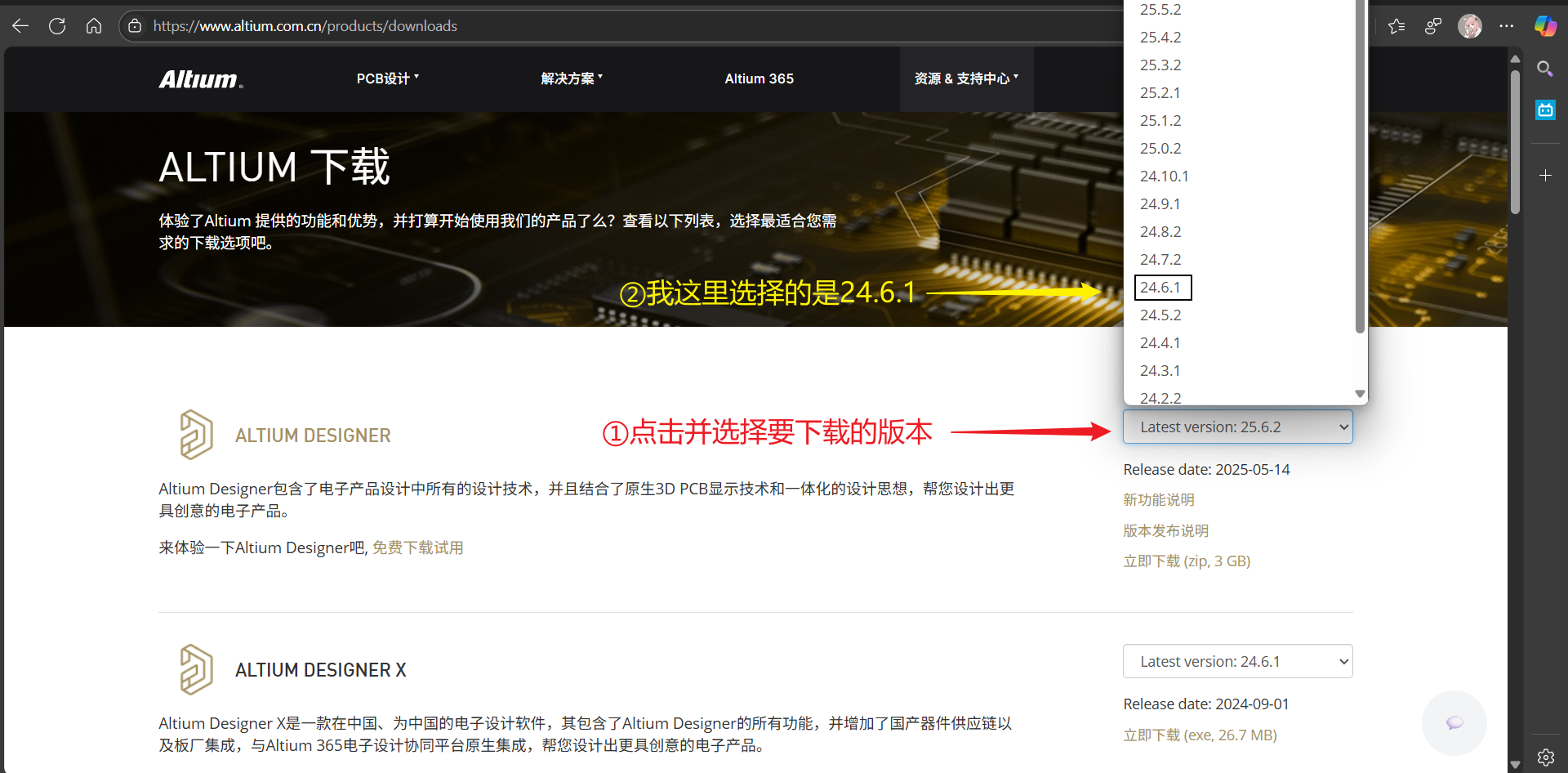
Task: Open sidebar settings gear icon
Action: (1545, 757)
